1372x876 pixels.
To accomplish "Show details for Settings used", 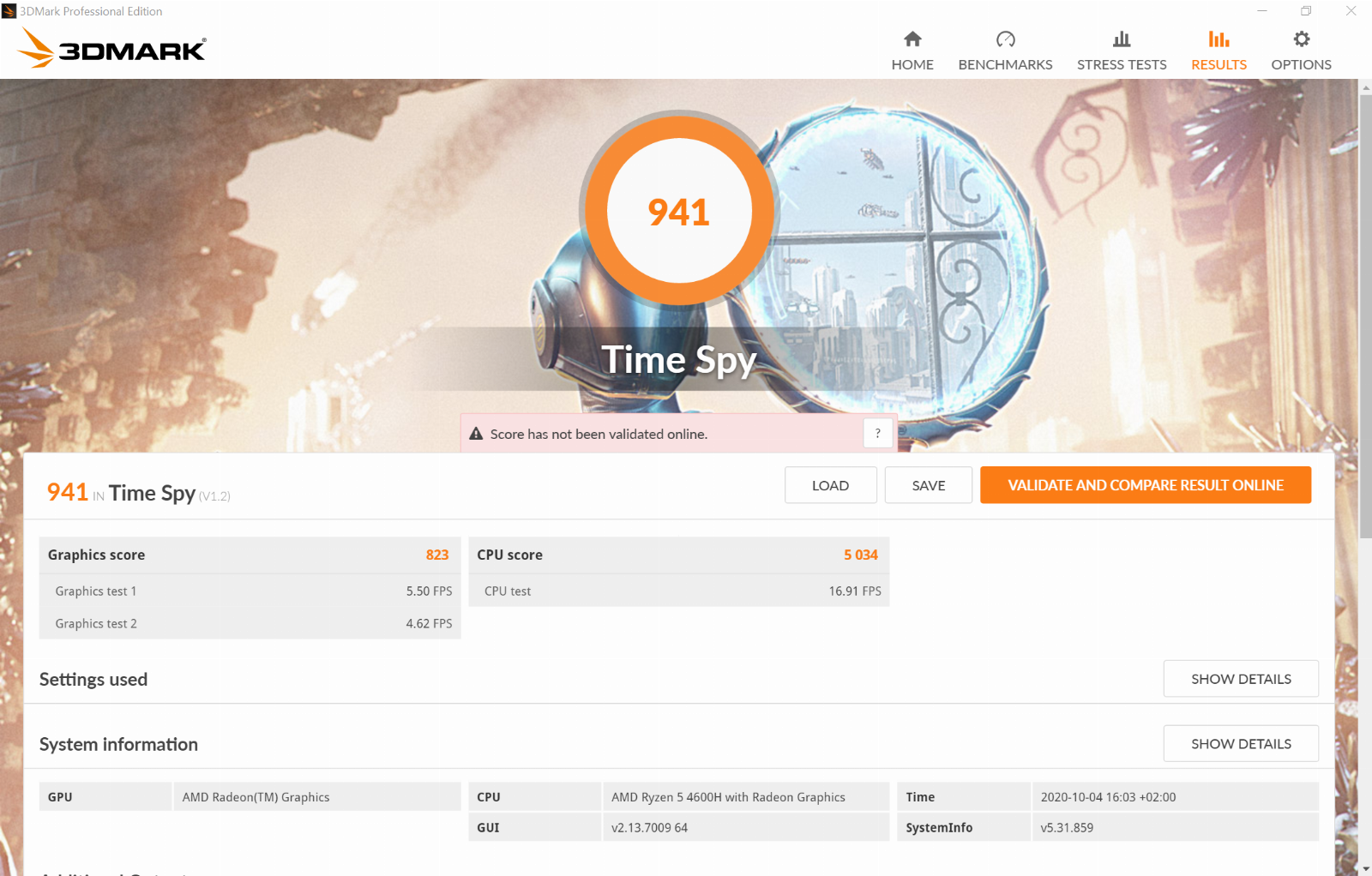I will (x=1241, y=679).
